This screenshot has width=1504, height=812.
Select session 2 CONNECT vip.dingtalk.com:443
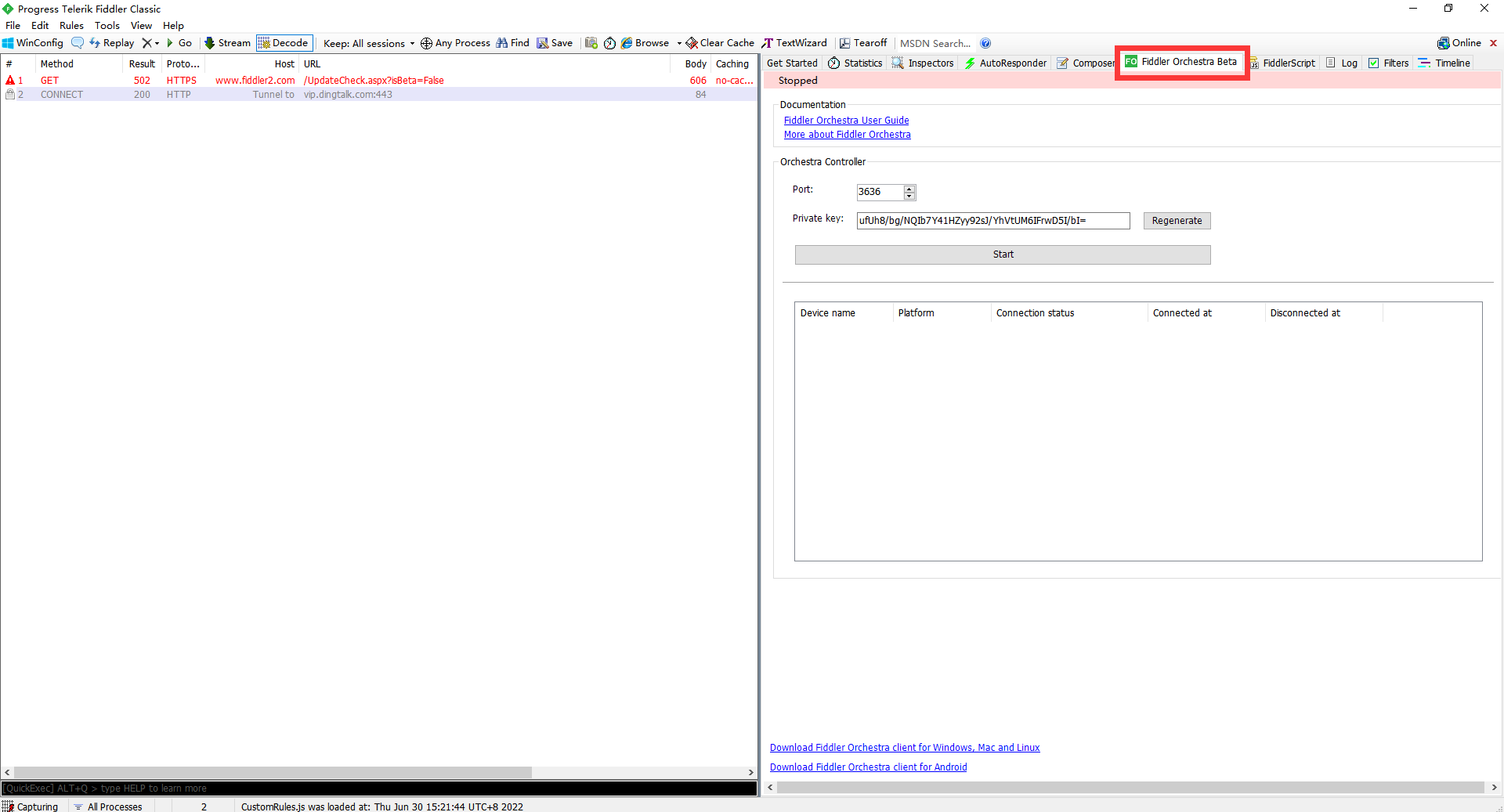379,95
